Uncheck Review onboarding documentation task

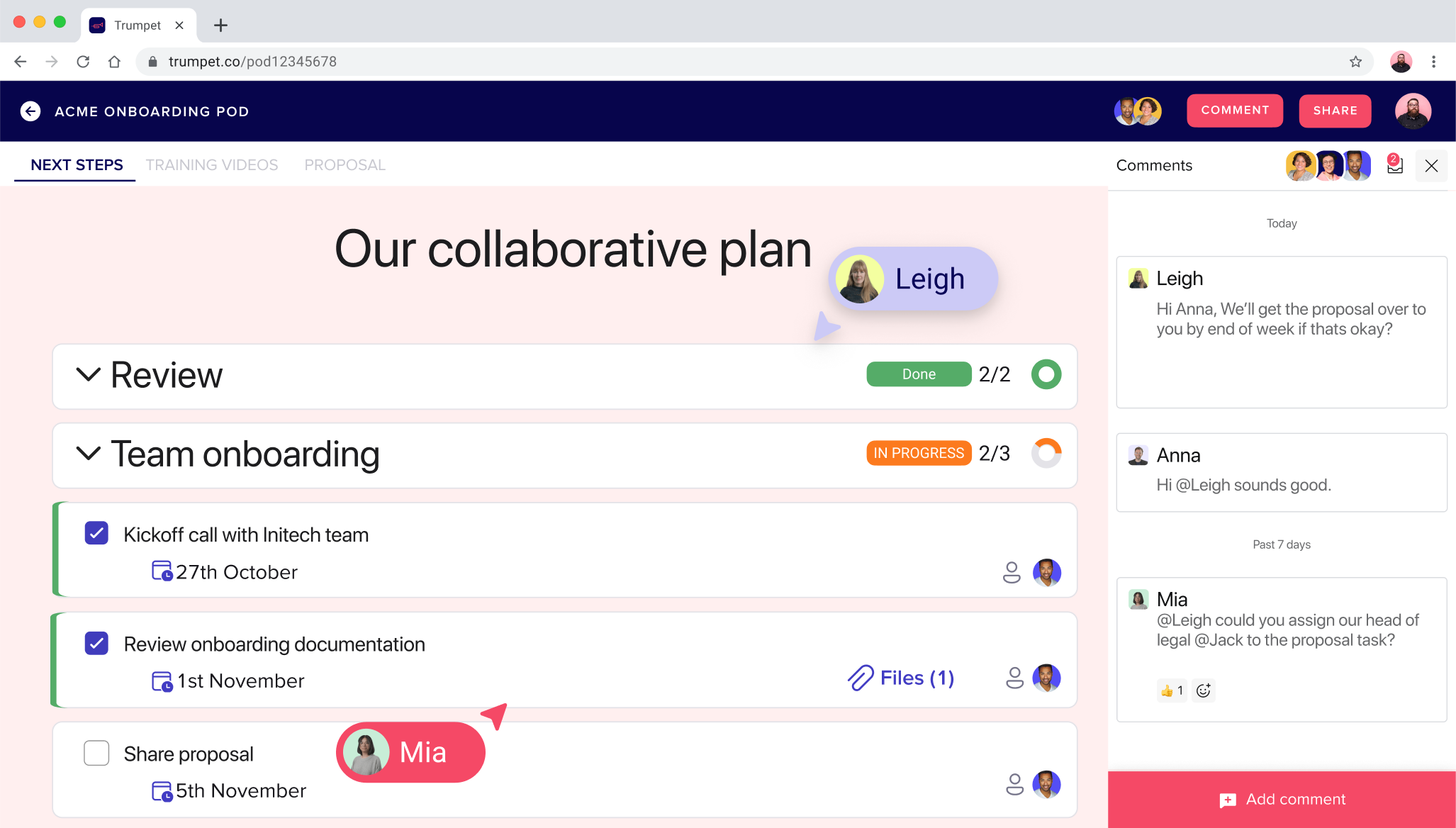pyautogui.click(x=96, y=643)
